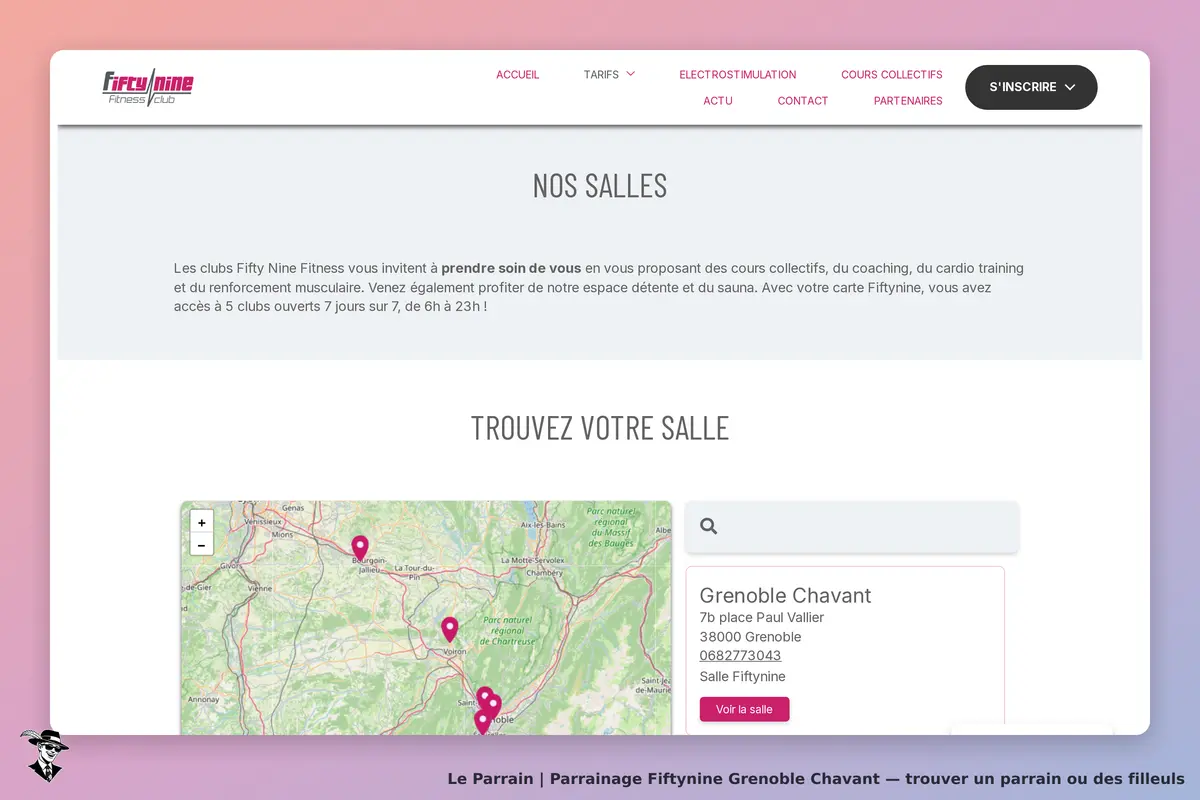This screenshot has width=1200, height=800.
Task: Select the map pin at Voiron
Action: coord(450,629)
